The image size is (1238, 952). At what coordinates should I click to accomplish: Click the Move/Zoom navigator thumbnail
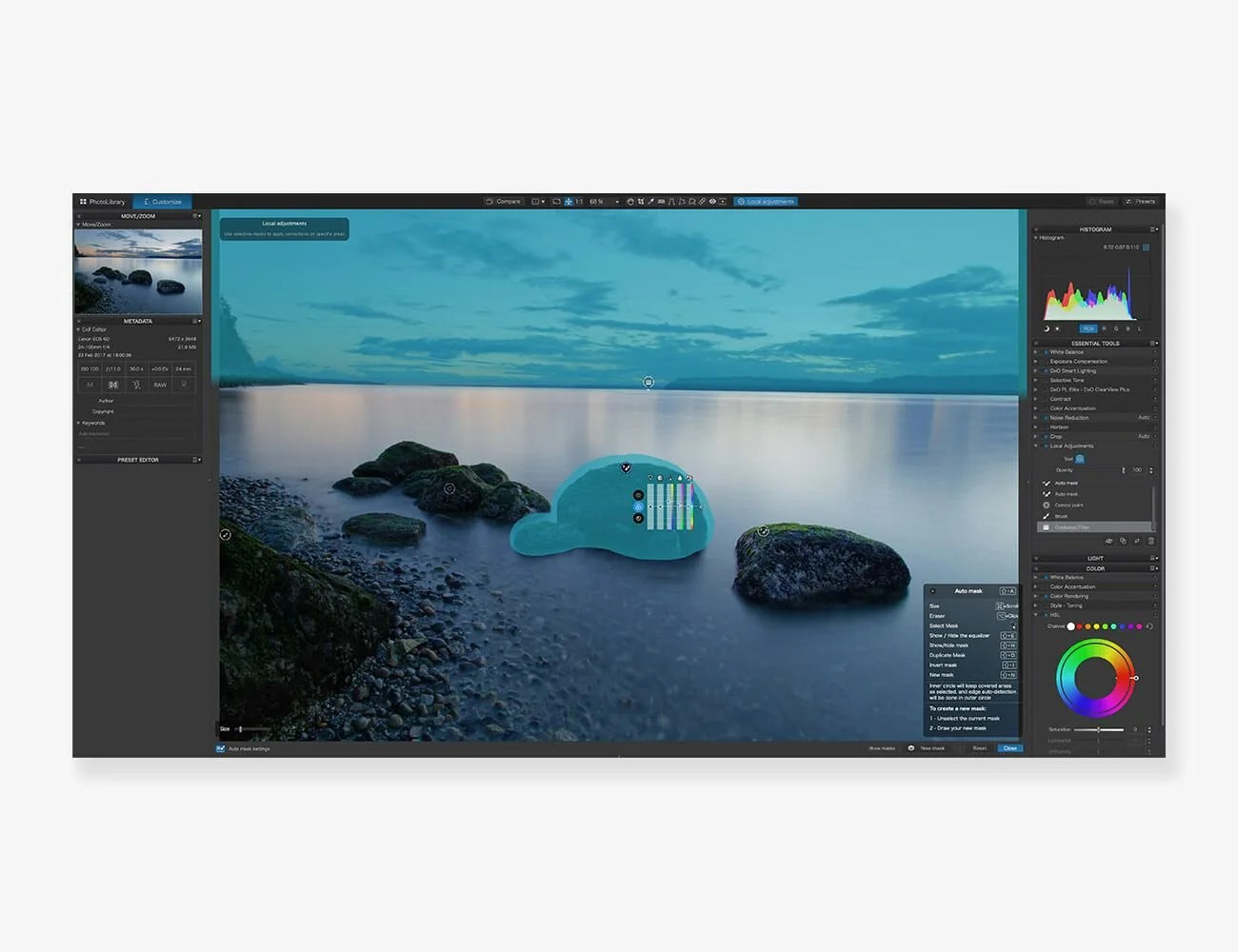click(138, 271)
